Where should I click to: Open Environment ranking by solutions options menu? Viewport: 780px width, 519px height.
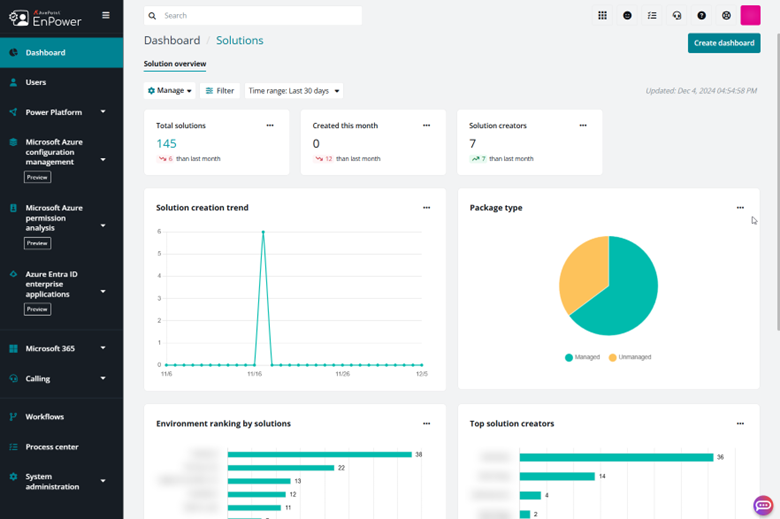click(426, 423)
